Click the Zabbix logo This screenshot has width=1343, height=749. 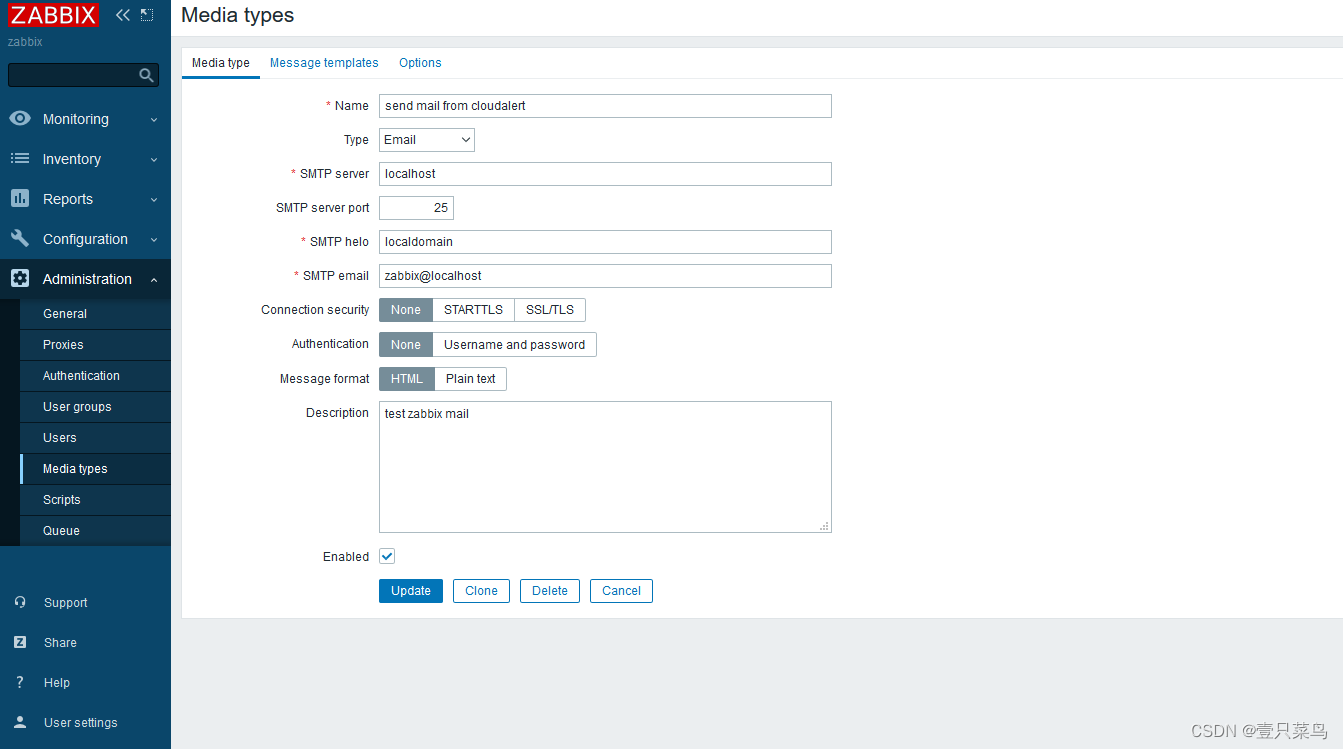coord(54,15)
